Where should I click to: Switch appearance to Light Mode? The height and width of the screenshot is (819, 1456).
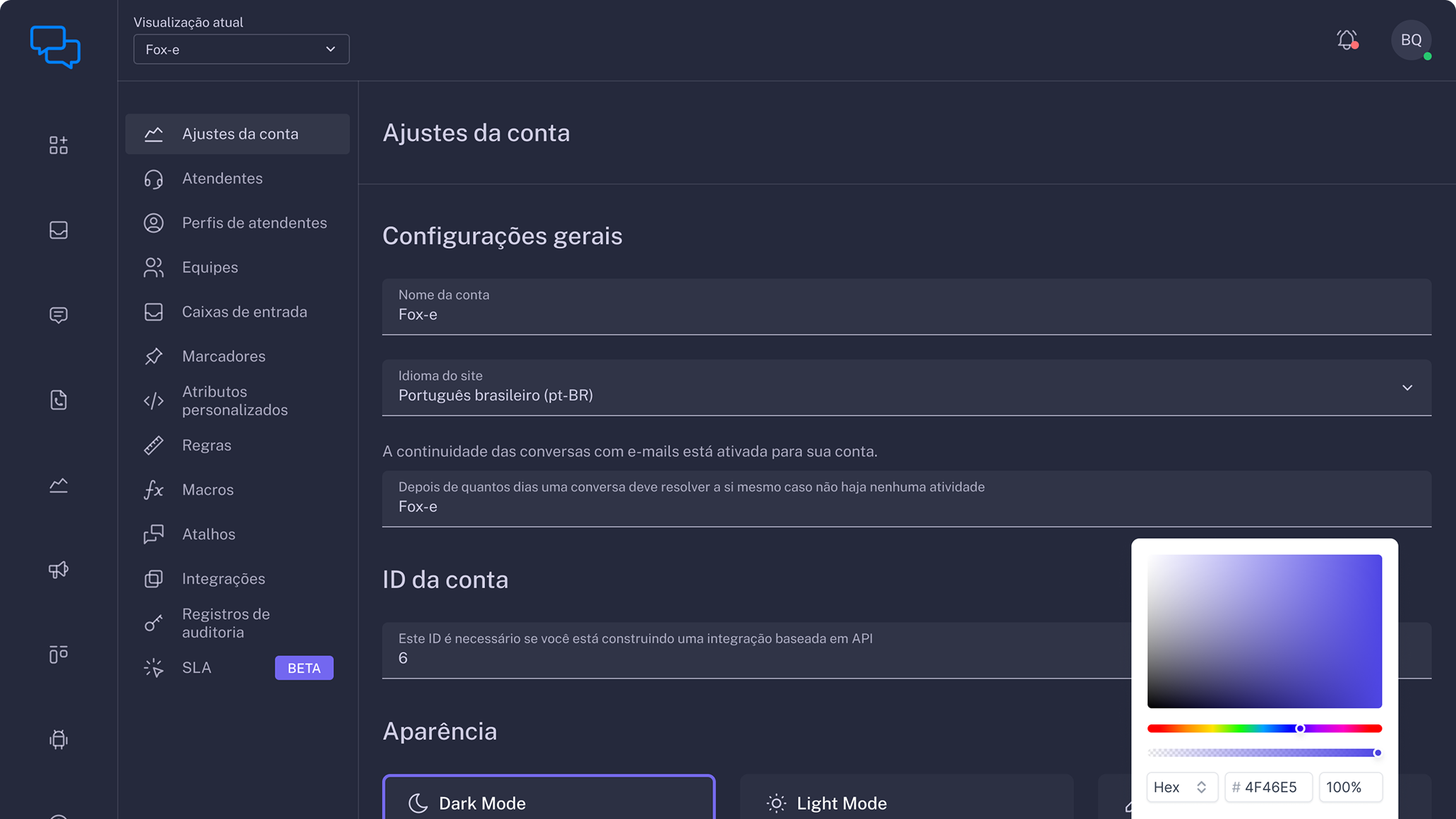click(906, 801)
